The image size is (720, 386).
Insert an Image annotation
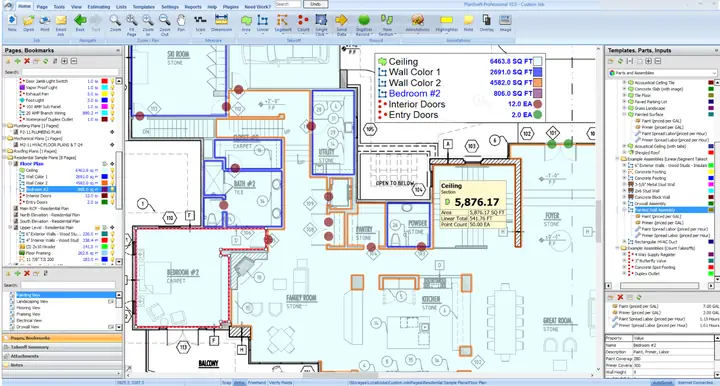coord(505,23)
